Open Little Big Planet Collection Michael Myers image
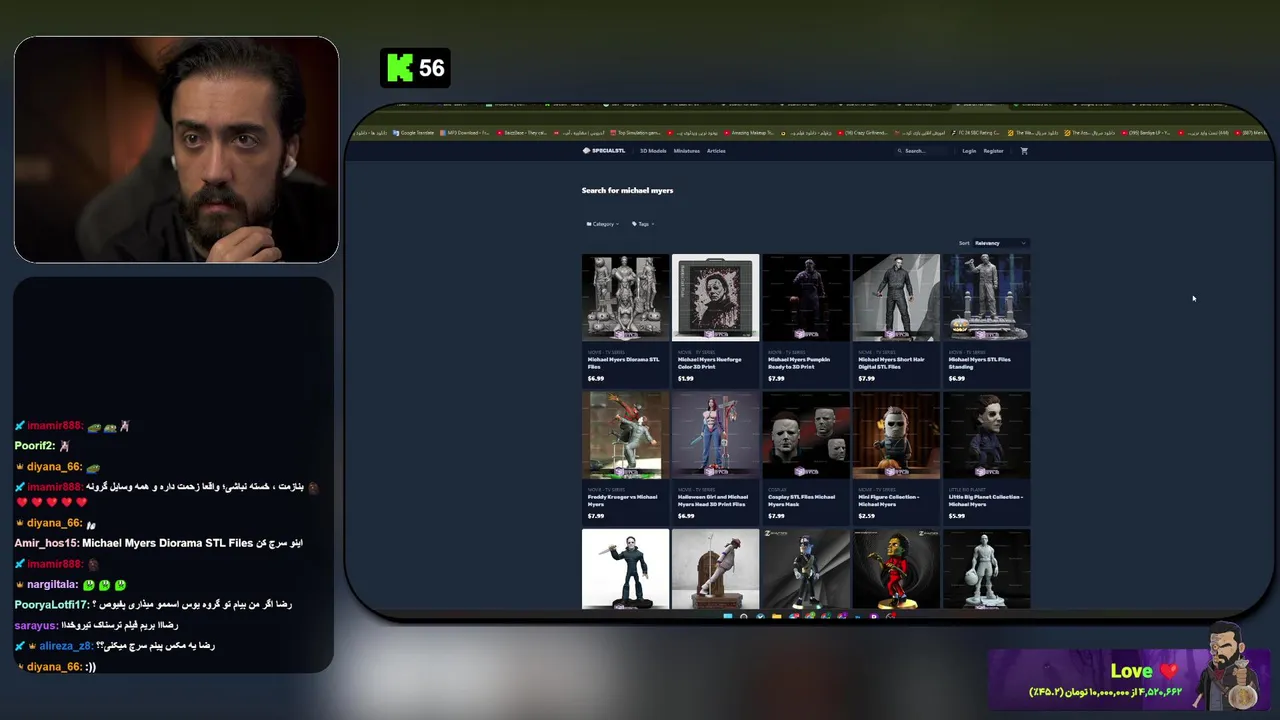 (986, 435)
